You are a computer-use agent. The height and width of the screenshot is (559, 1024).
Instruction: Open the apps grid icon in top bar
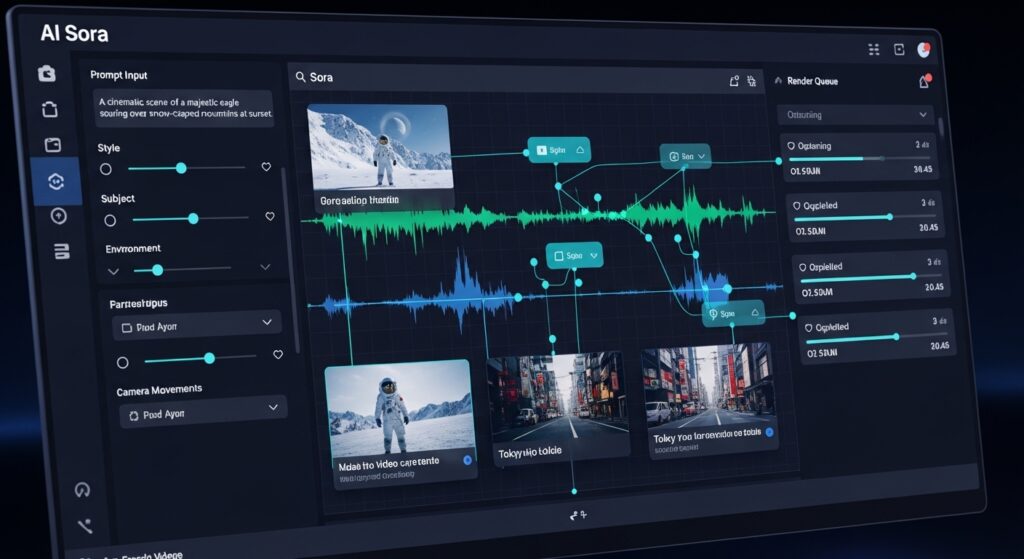873,49
